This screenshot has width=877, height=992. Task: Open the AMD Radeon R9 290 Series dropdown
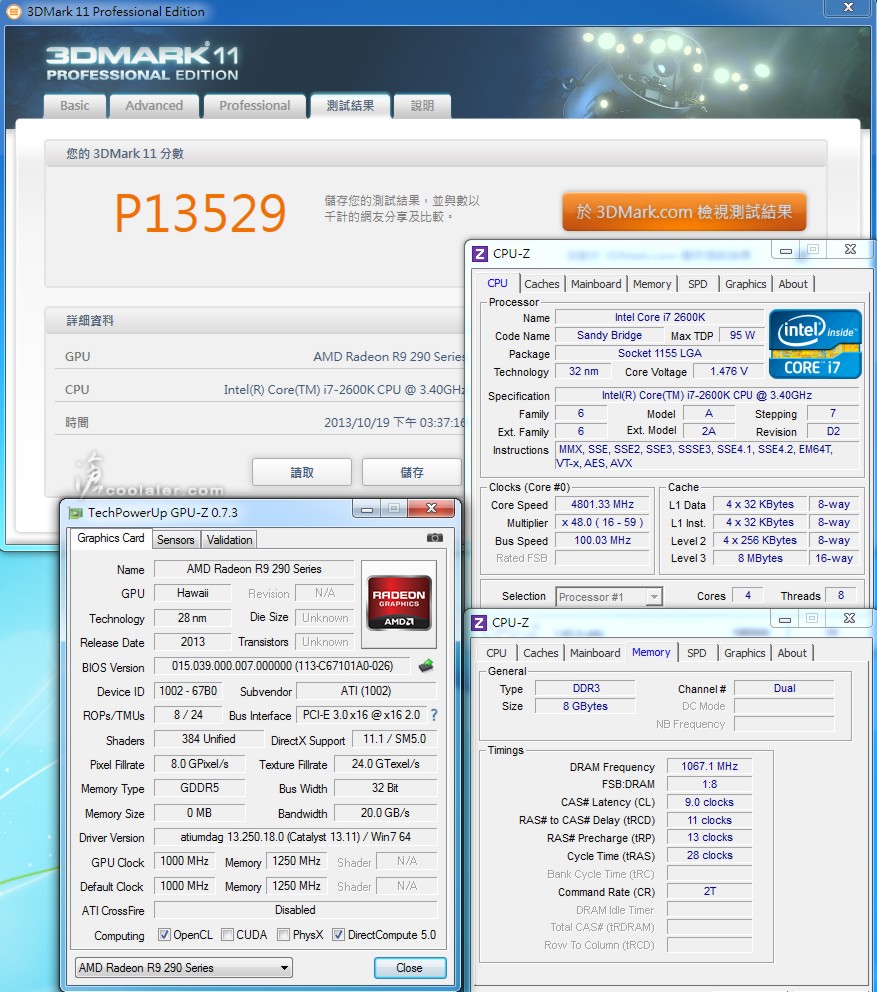pyautogui.click(x=183, y=967)
